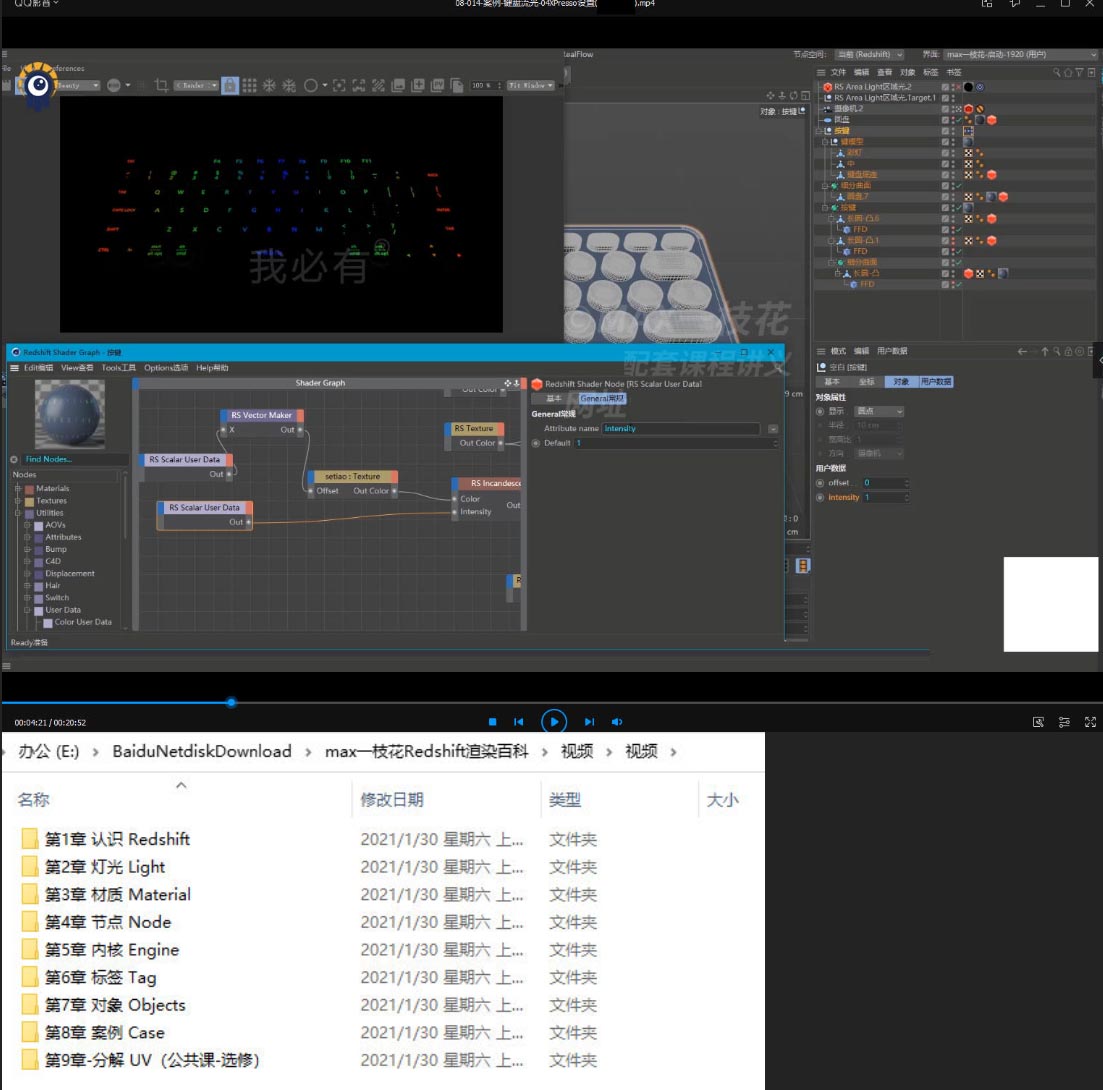Click the material preview sphere thumbnail
Screen dimensions: 1103x1090
(x=70, y=414)
